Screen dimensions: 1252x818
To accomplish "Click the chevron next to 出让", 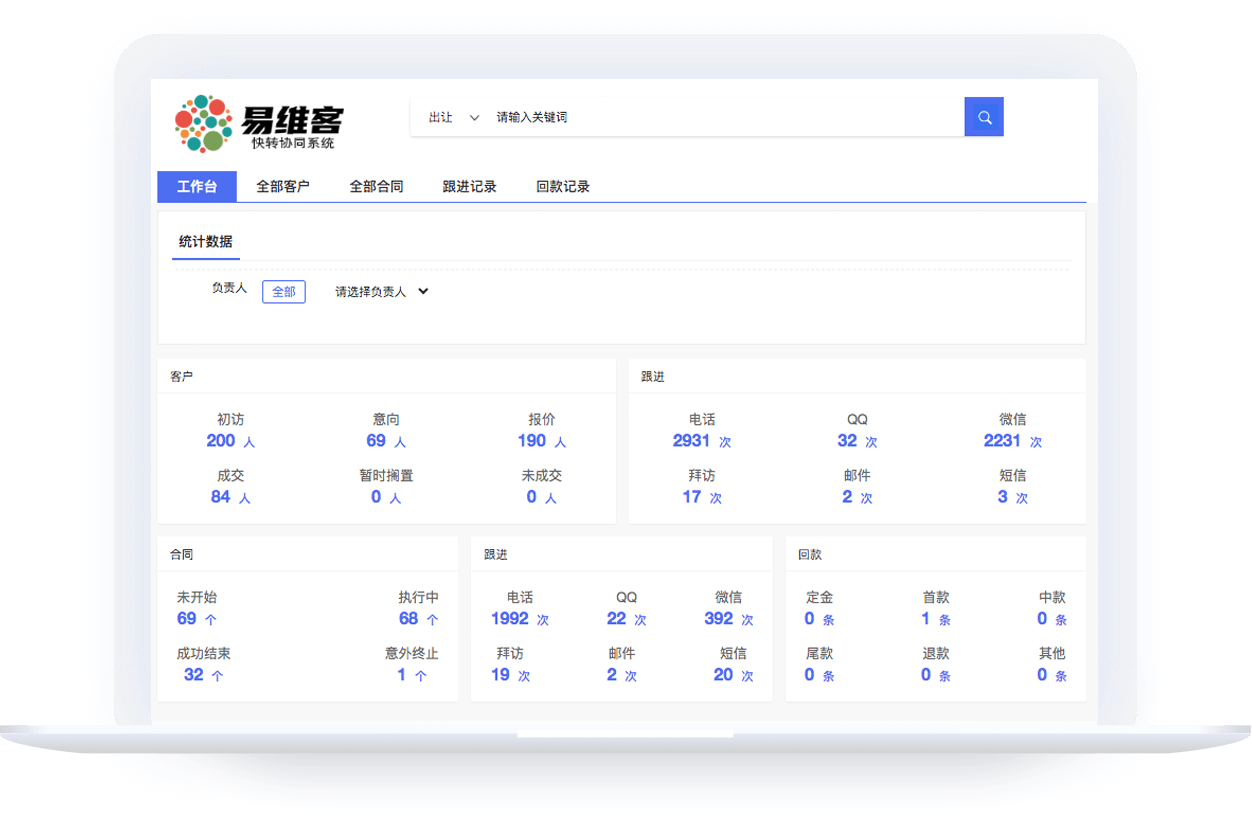I will (474, 118).
